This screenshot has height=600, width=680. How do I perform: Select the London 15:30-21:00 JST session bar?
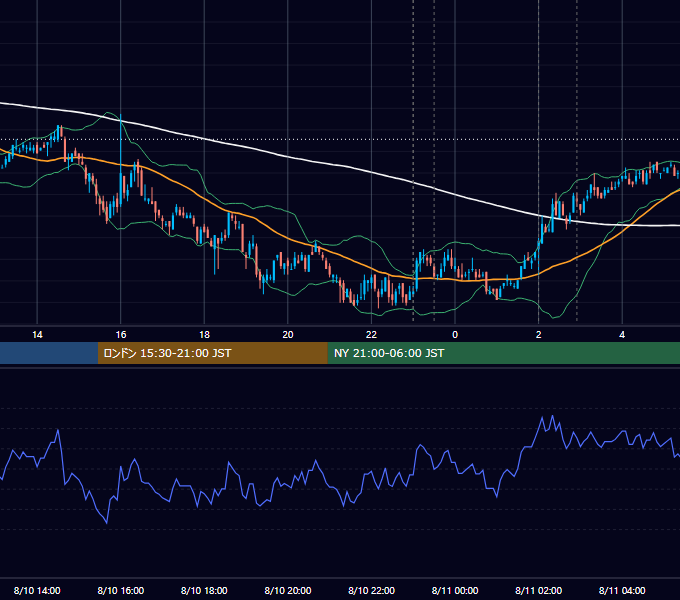coord(212,353)
